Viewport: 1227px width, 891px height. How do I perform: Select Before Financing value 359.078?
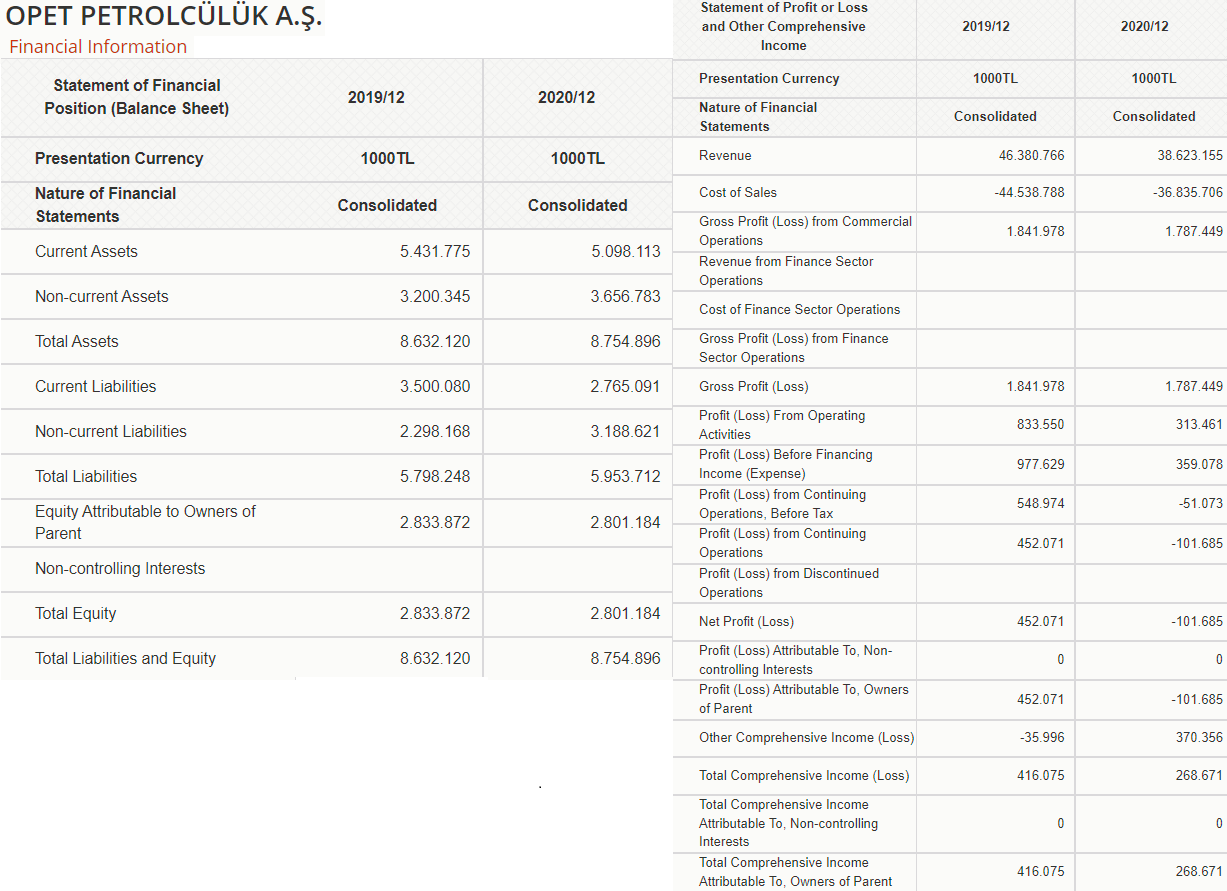(1200, 464)
